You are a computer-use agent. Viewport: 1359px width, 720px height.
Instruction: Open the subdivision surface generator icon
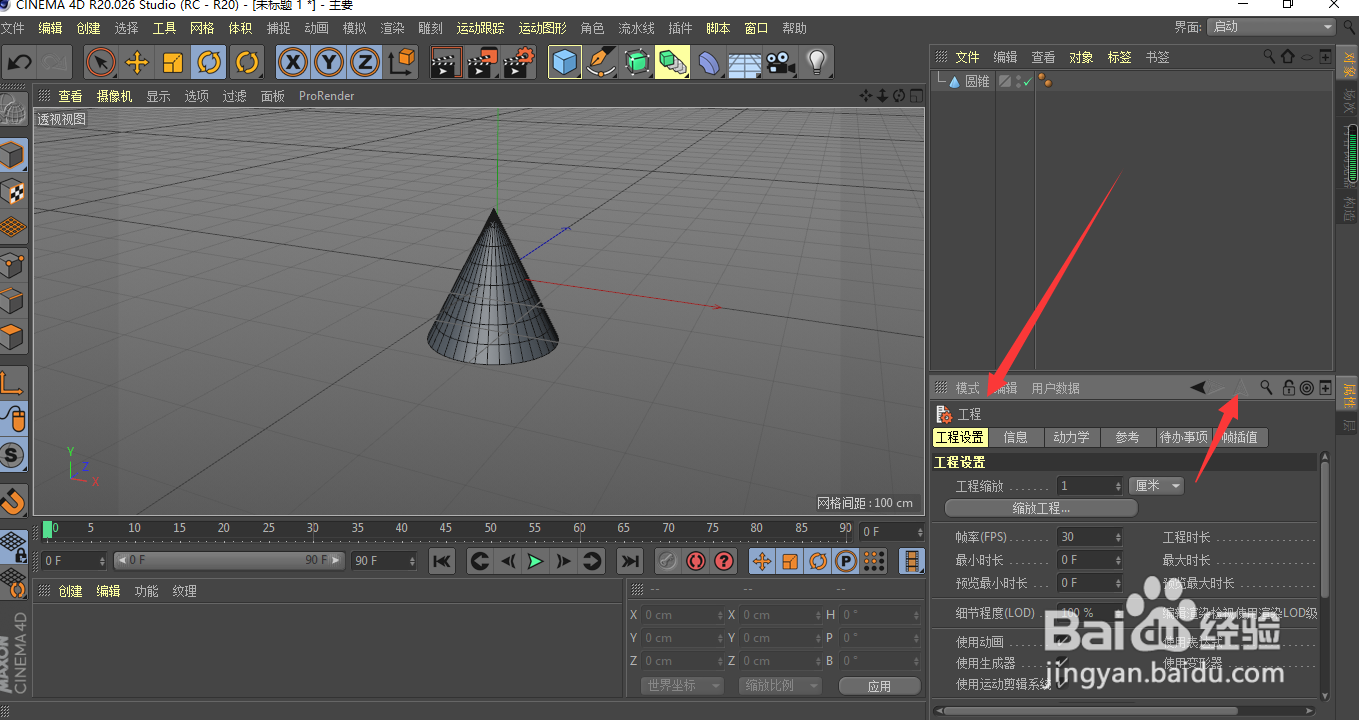click(637, 63)
